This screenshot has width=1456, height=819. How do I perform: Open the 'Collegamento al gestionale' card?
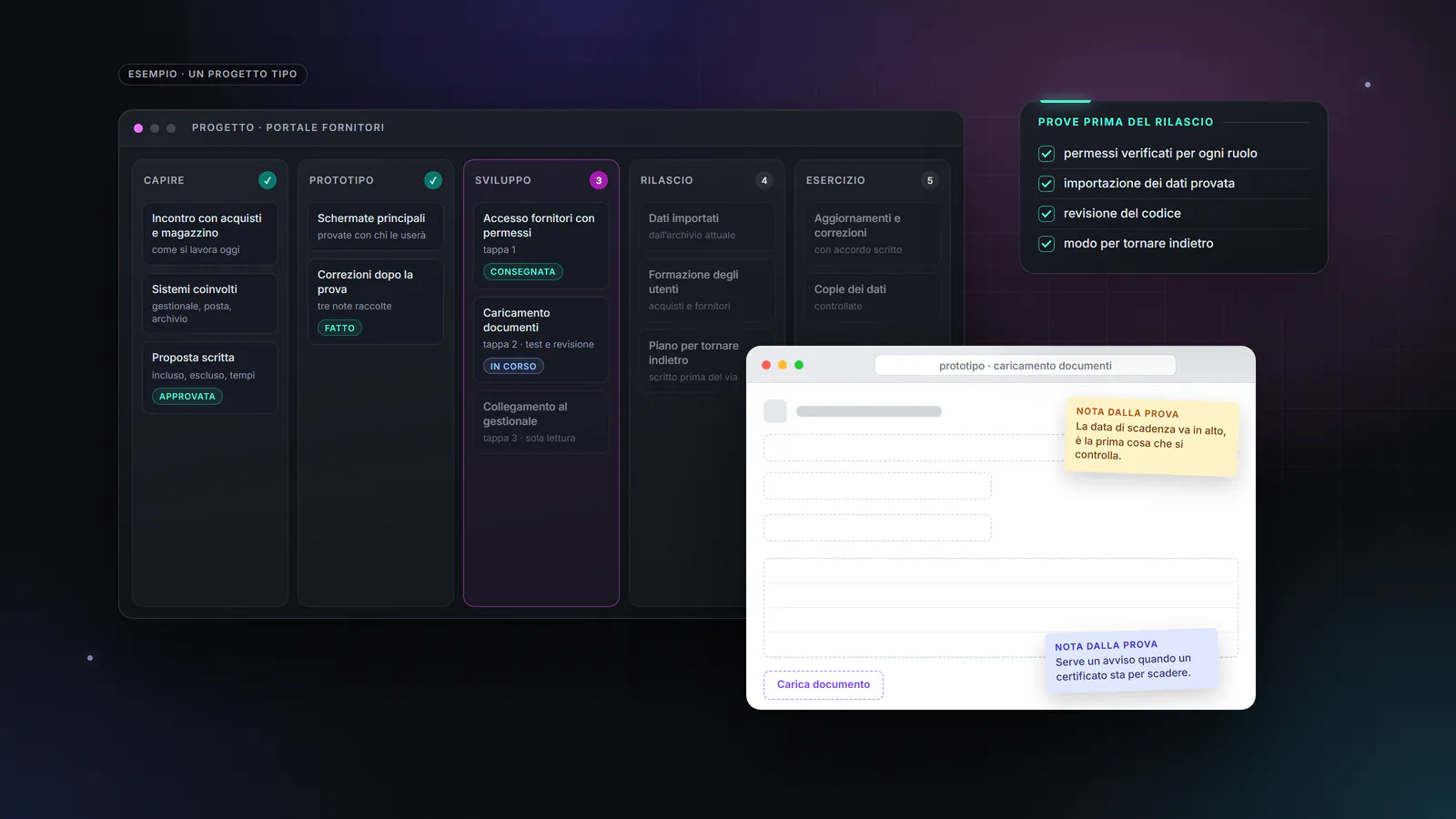point(541,422)
